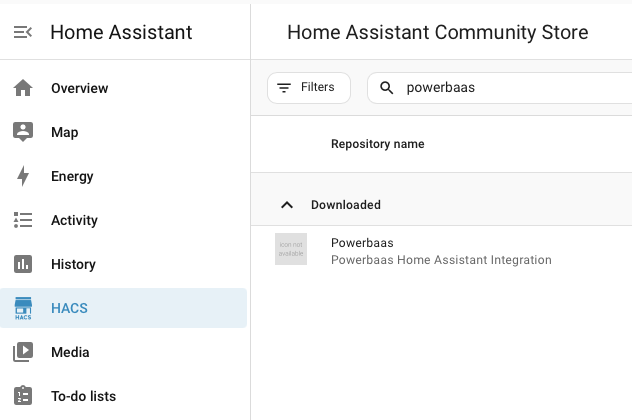Open To-do lists in the sidebar

(124, 396)
